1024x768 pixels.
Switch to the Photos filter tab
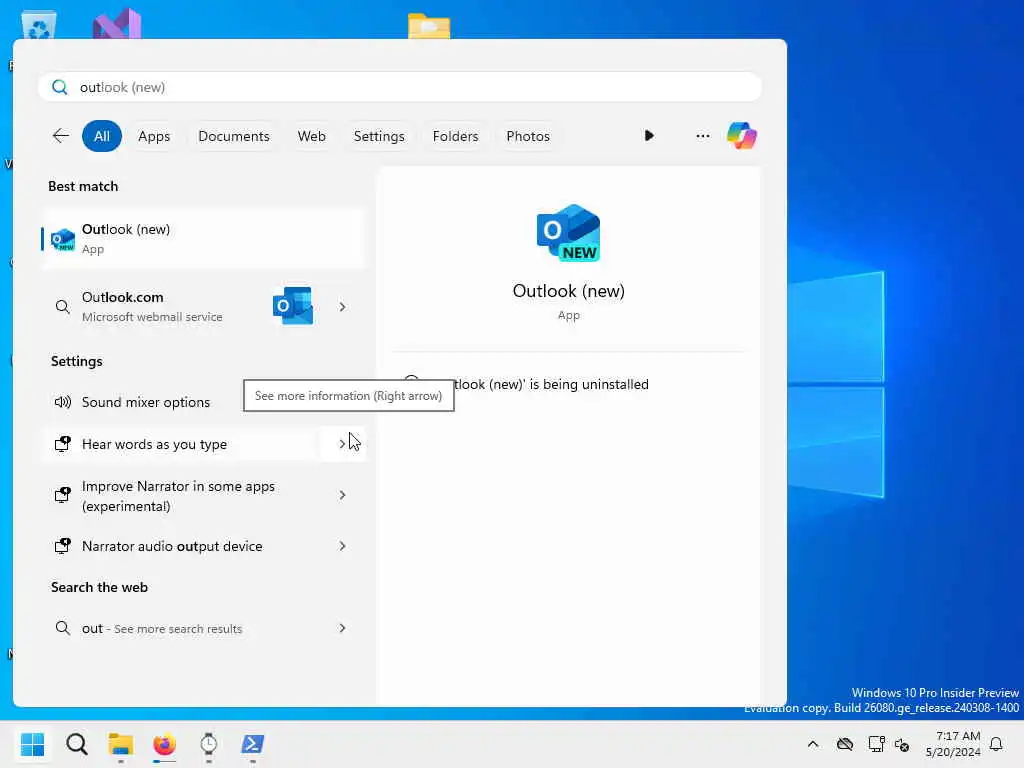tap(528, 136)
